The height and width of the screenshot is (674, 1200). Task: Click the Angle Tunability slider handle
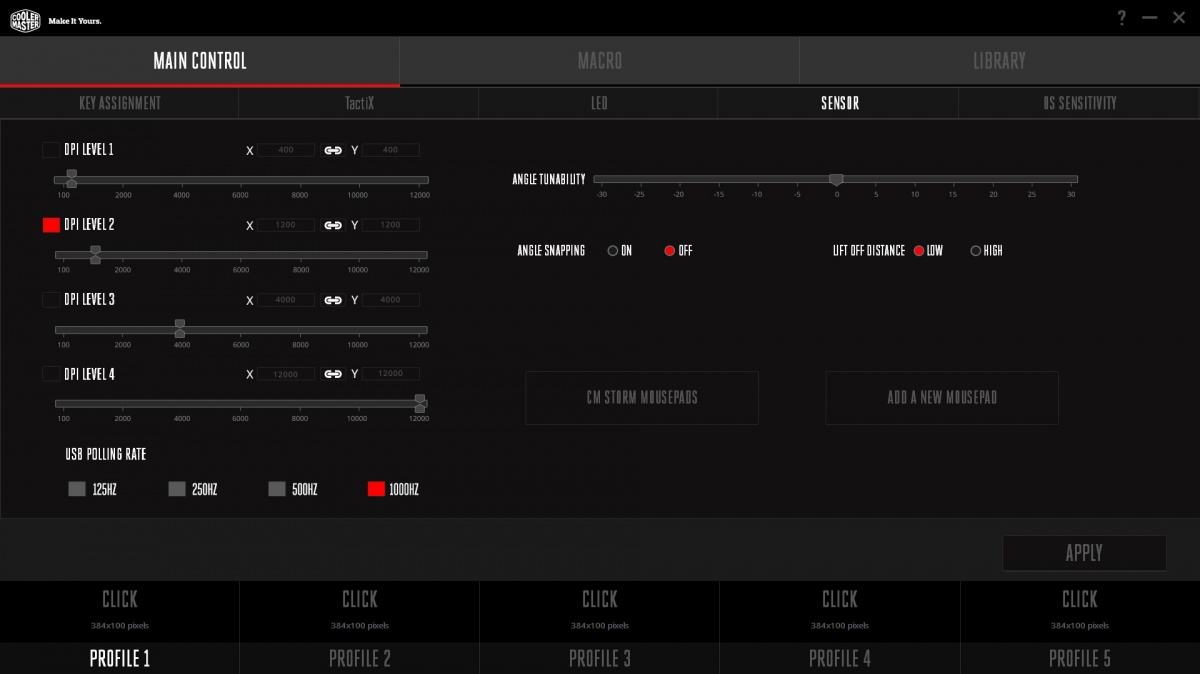836,179
